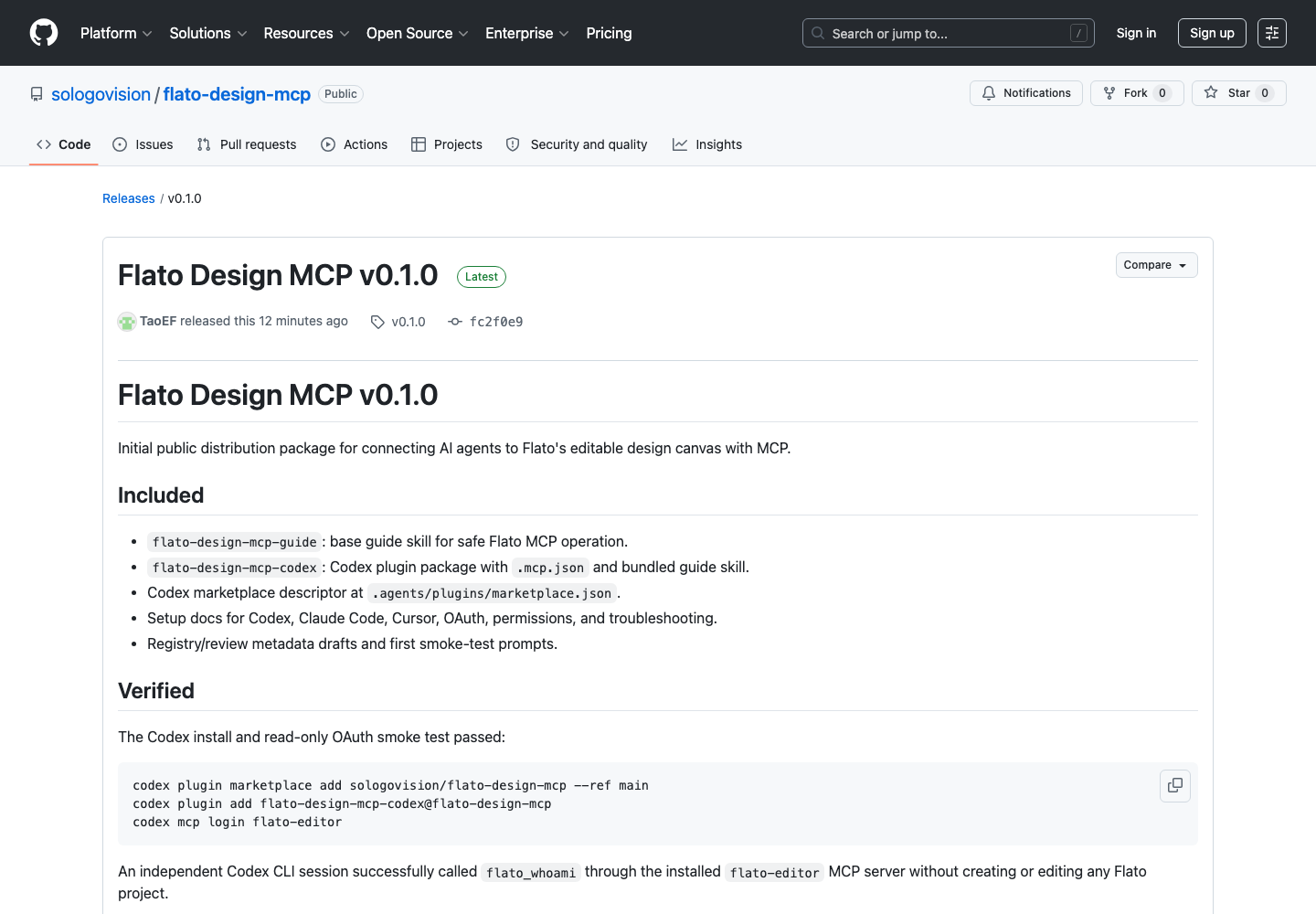The height and width of the screenshot is (914, 1316).
Task: Switch to the Pull requests tab
Action: pyautogui.click(x=247, y=144)
